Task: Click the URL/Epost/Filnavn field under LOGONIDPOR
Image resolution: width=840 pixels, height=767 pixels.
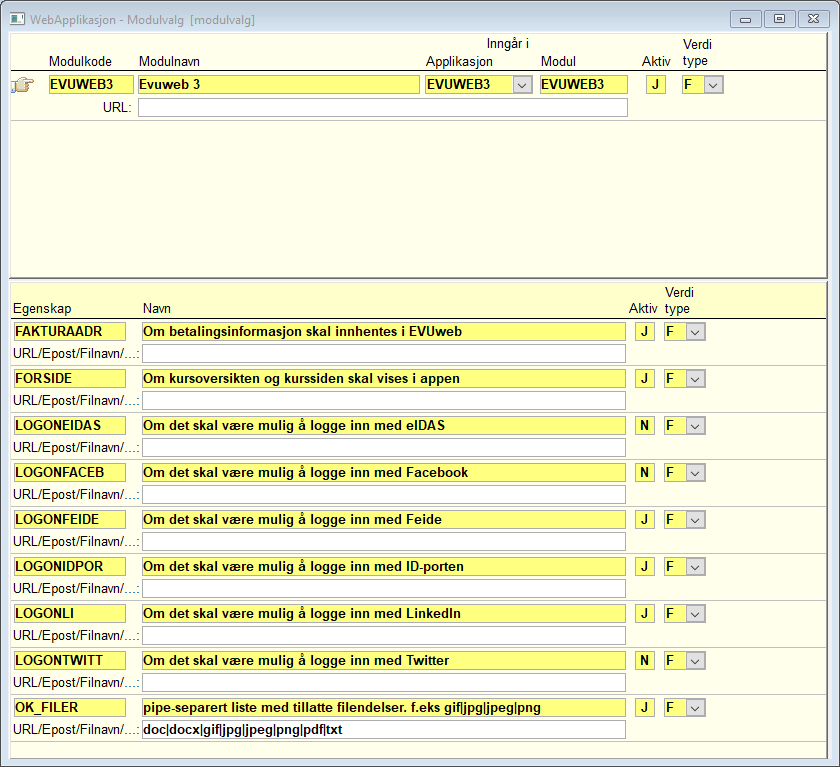Action: point(384,589)
